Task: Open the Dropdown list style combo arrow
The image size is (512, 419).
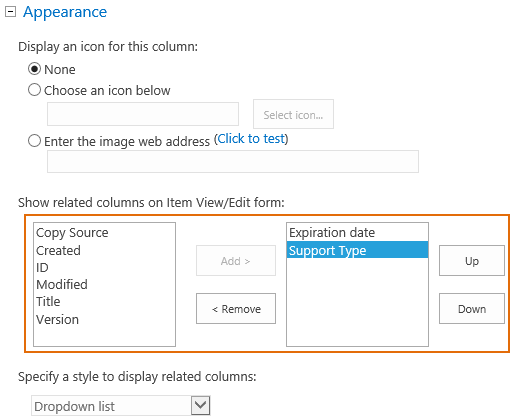Action: pos(201,406)
